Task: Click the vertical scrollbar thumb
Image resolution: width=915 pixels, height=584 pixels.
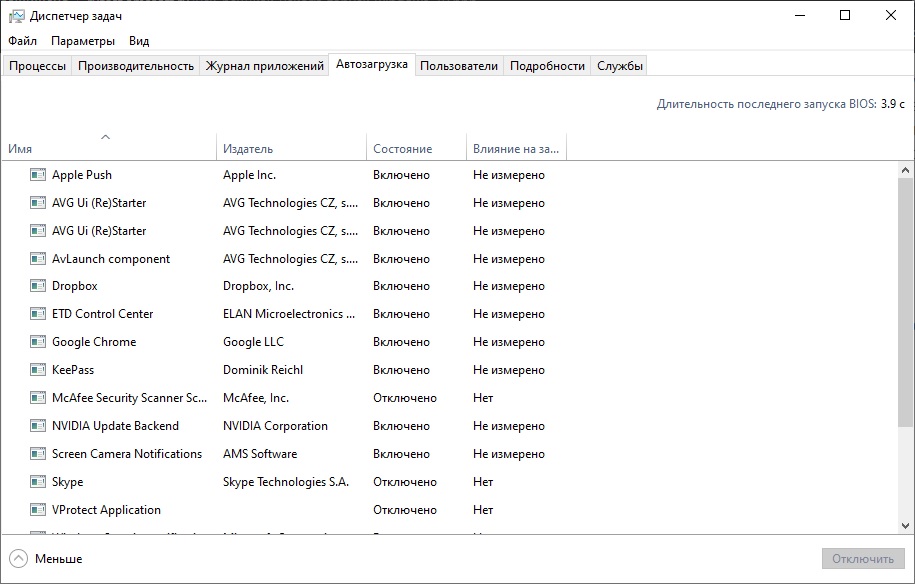Action: (905, 302)
